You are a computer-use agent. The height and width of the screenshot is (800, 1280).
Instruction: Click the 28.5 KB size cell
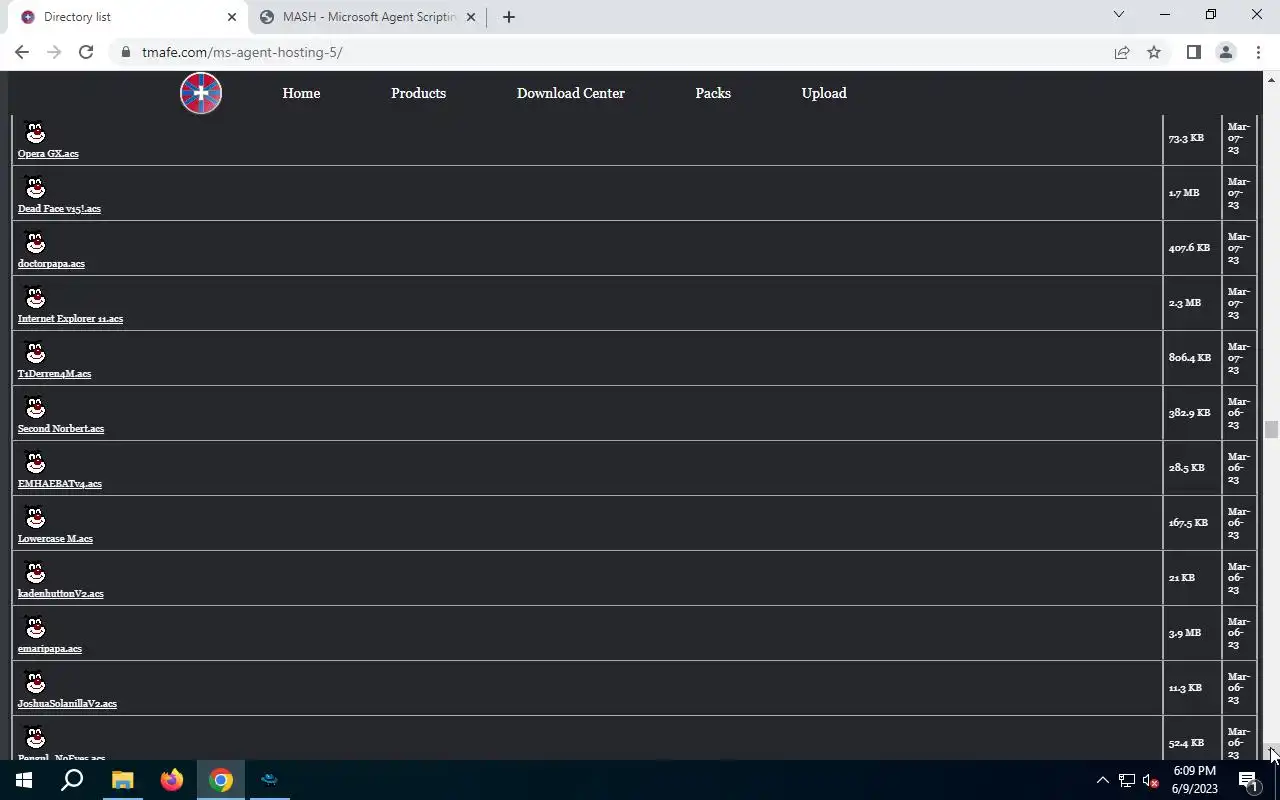(1192, 468)
